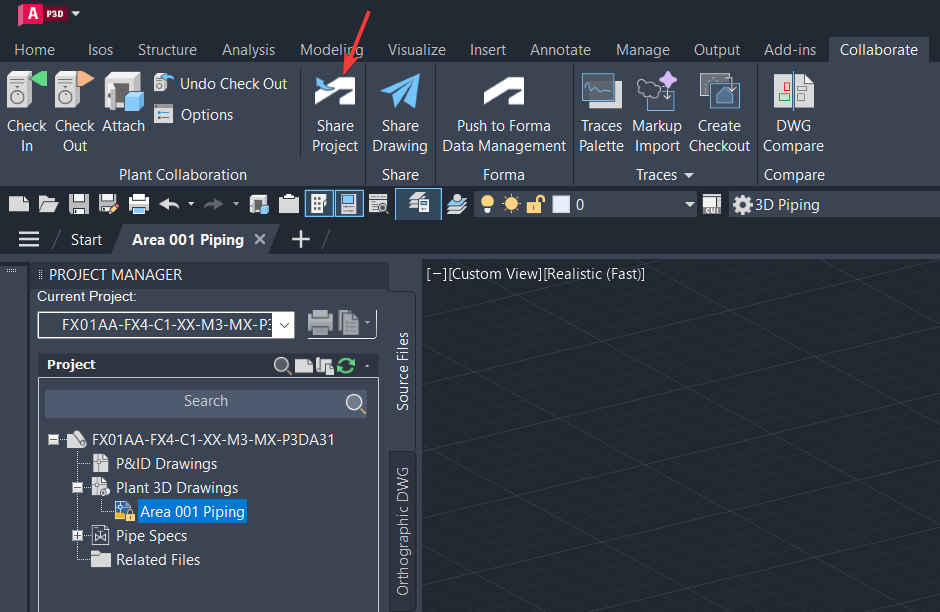Close the Area 001 Piping tab
The width and height of the screenshot is (940, 612).
260,239
